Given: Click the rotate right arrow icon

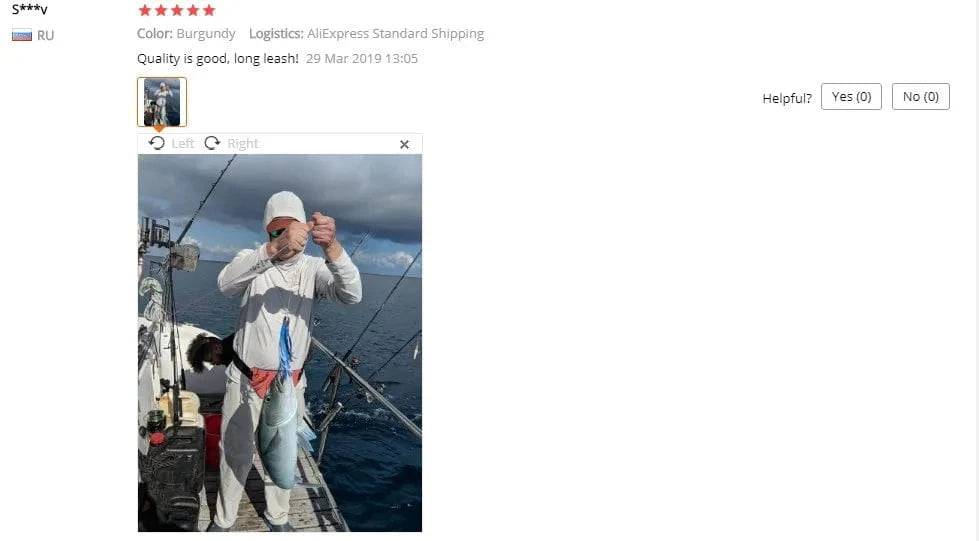Looking at the screenshot, I should (x=212, y=143).
